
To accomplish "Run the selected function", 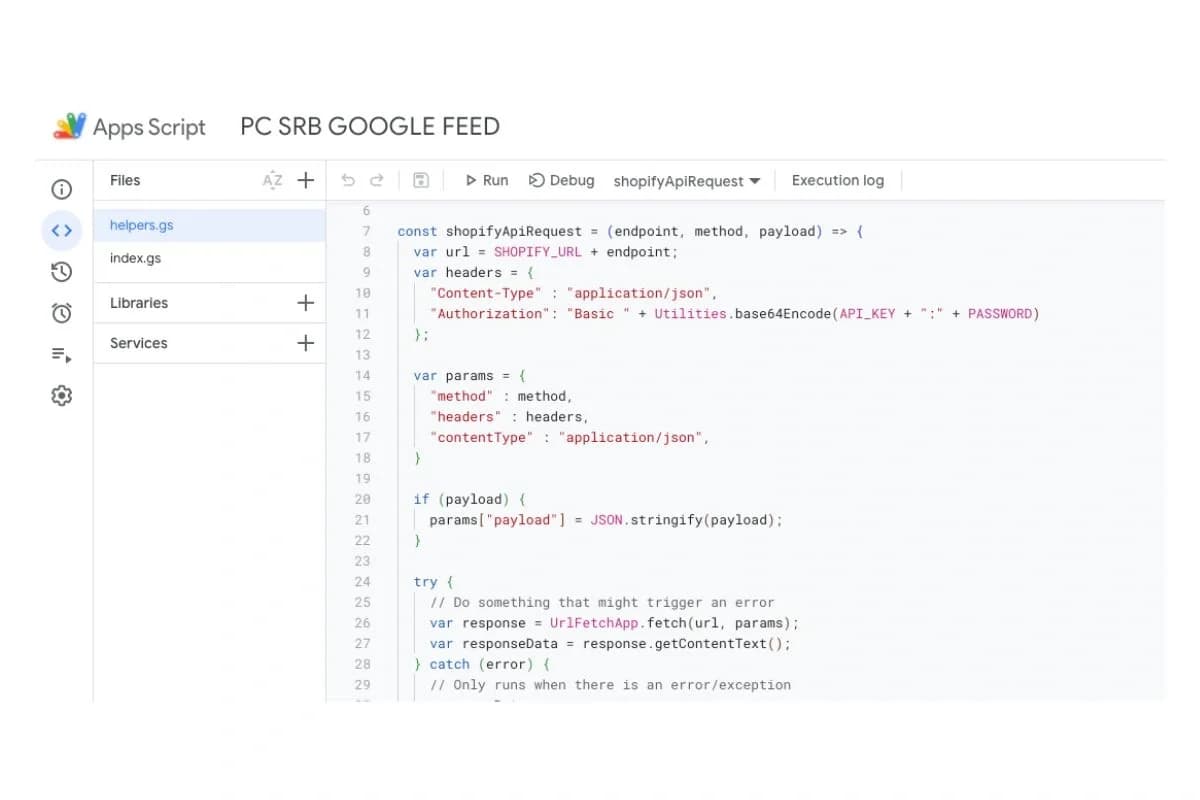I will 486,181.
